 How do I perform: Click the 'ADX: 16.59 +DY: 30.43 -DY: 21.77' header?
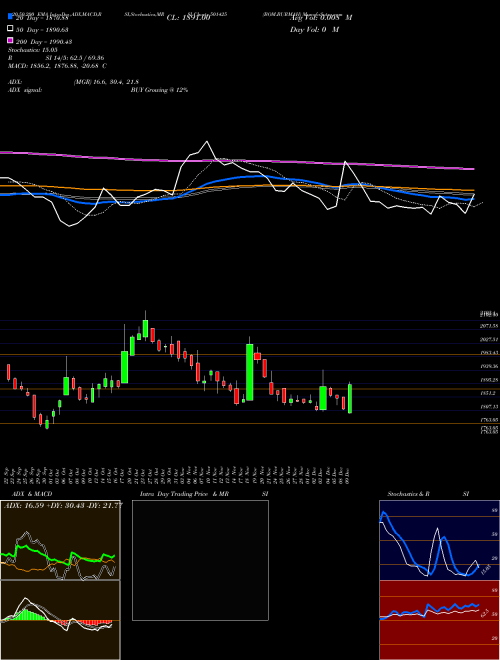coord(64,505)
